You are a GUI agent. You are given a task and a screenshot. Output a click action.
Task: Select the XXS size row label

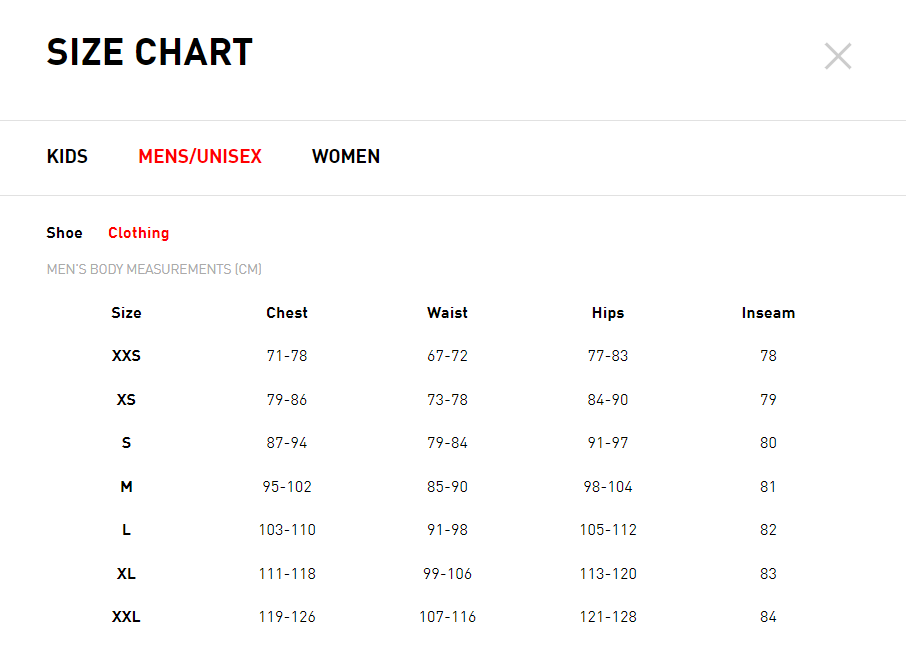pyautogui.click(x=127, y=355)
